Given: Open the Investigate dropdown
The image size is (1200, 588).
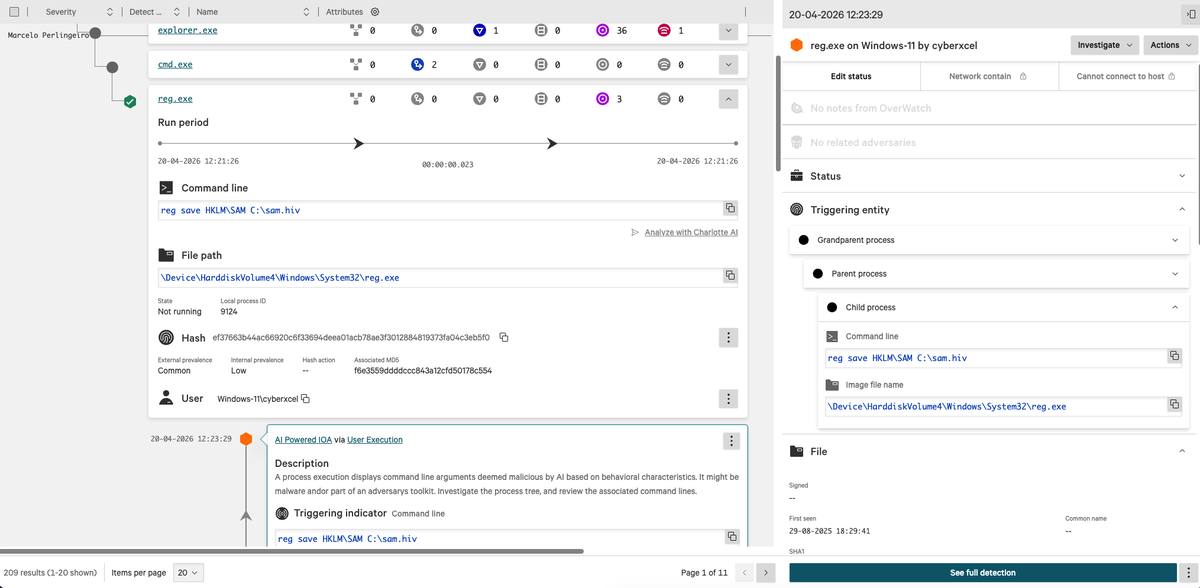Looking at the screenshot, I should 1105,45.
